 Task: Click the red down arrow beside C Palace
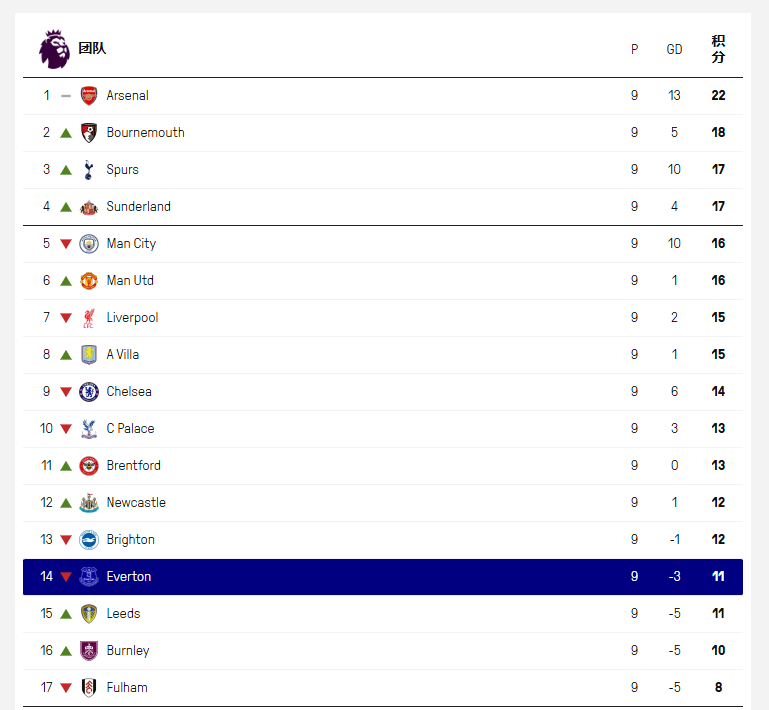[66, 429]
